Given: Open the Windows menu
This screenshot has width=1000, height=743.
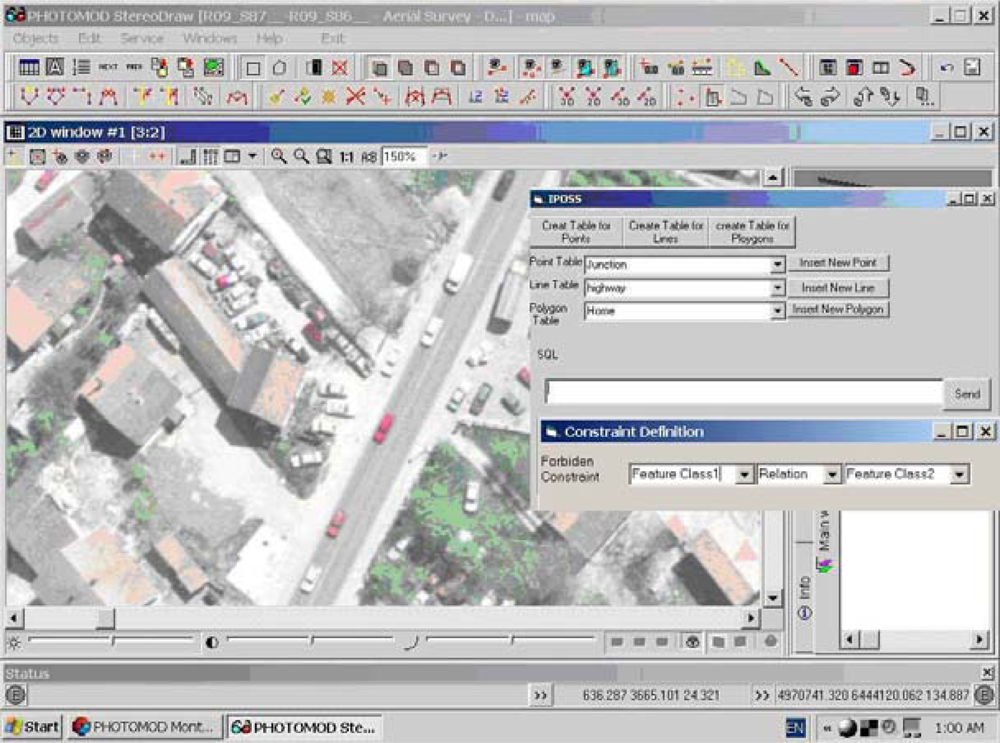Looking at the screenshot, I should (x=209, y=38).
